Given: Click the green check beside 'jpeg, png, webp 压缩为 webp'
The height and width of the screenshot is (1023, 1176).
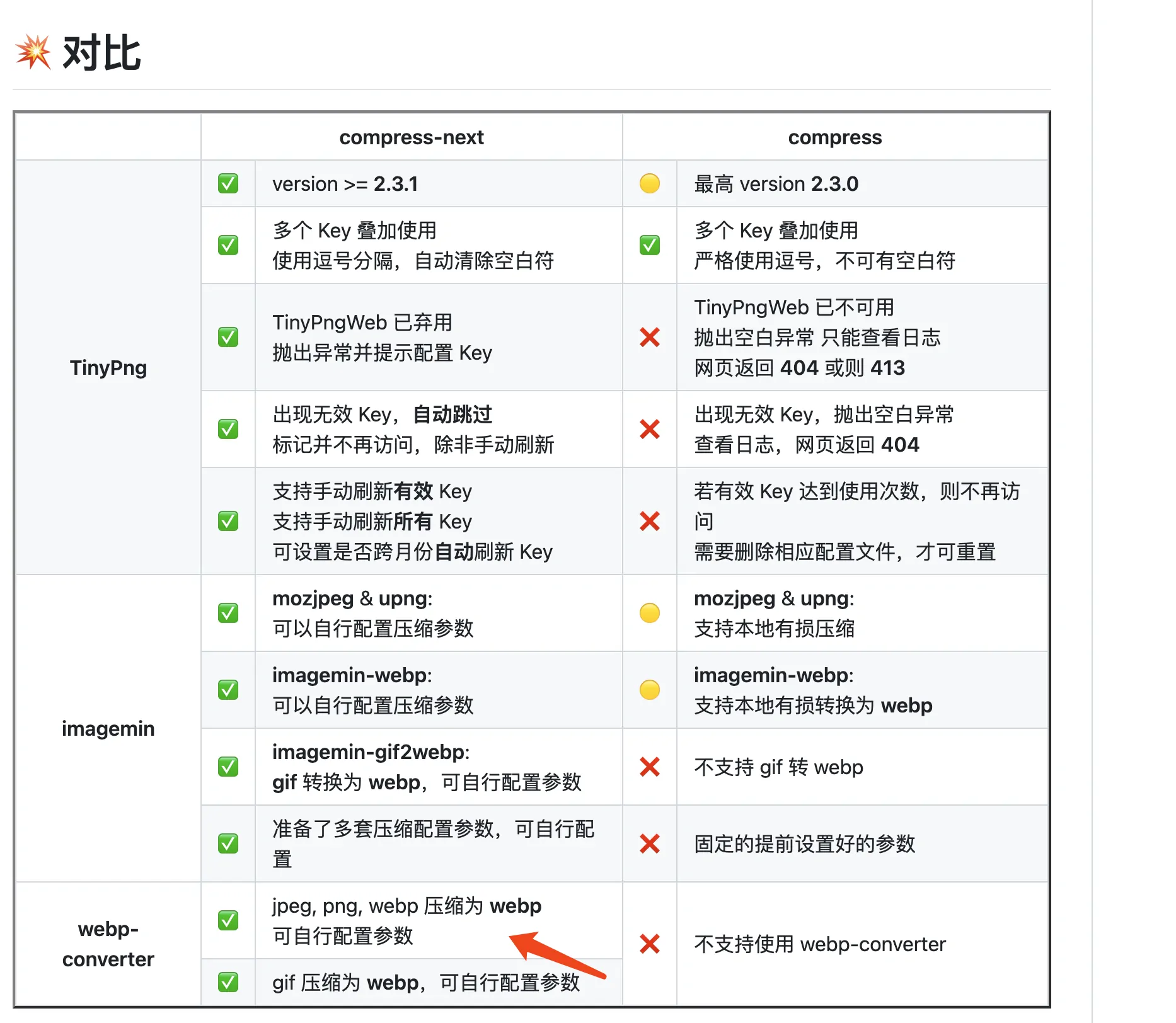Looking at the screenshot, I should 228,920.
